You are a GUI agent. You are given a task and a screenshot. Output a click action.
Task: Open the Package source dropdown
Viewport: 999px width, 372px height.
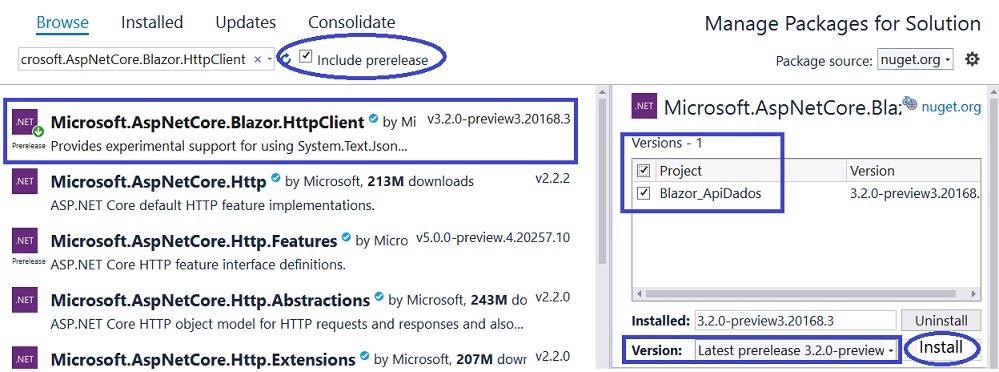(915, 60)
